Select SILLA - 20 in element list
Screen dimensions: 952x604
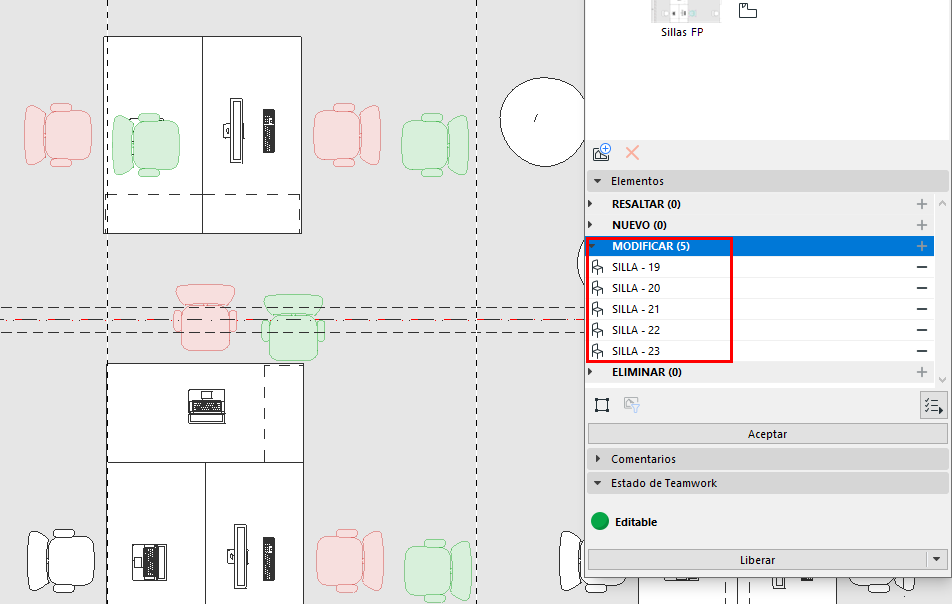click(760, 288)
